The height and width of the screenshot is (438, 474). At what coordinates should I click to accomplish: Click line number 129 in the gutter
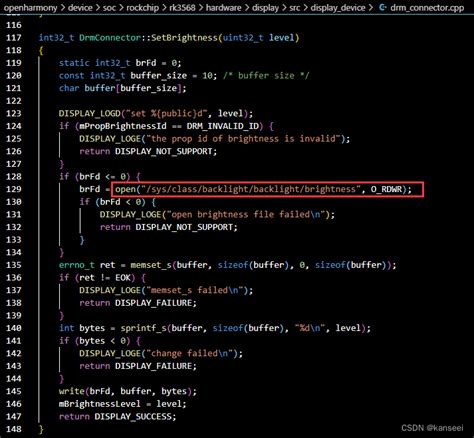[x=13, y=189]
